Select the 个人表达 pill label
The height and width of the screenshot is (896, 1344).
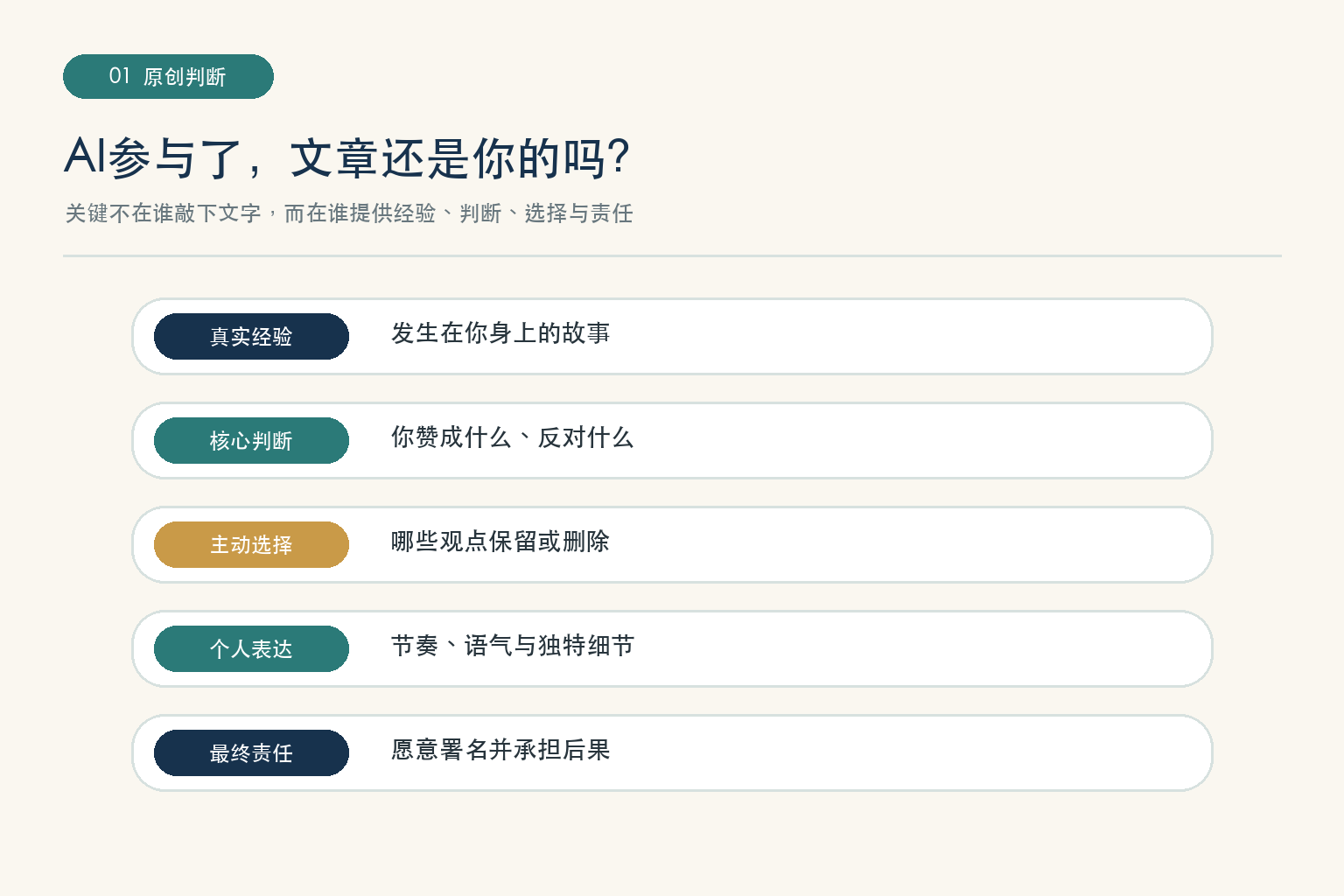tap(251, 649)
